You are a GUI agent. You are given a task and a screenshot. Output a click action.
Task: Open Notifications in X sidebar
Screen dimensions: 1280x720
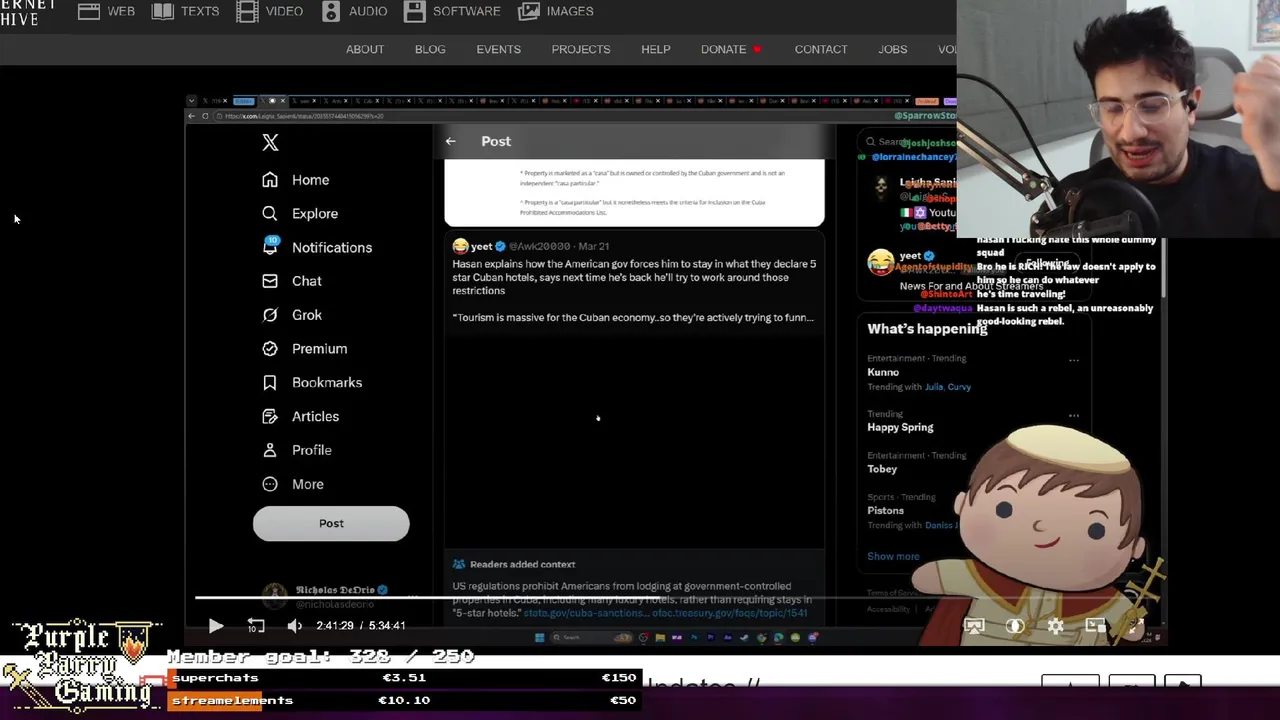pyautogui.click(x=316, y=248)
